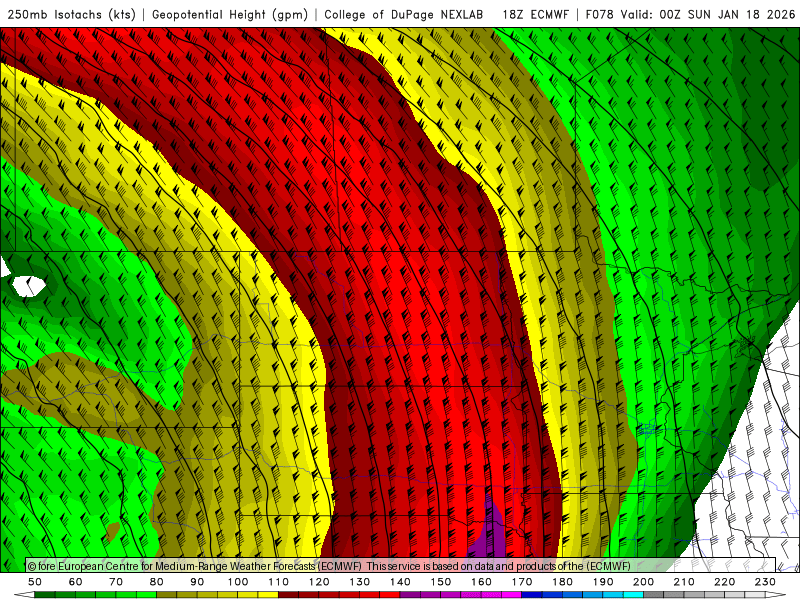The height and width of the screenshot is (600, 800).
Task: Click the legend value 80
Action: (x=156, y=582)
